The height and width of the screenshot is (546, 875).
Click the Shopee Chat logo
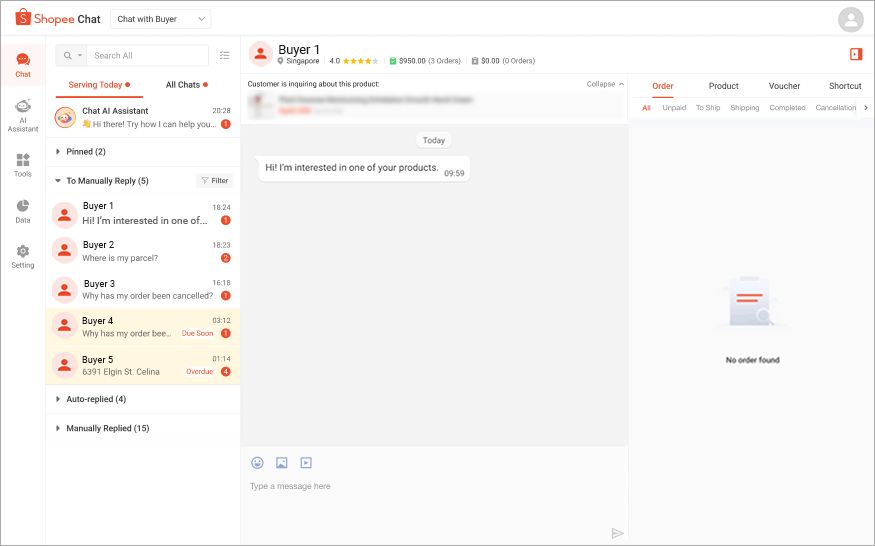pyautogui.click(x=58, y=18)
